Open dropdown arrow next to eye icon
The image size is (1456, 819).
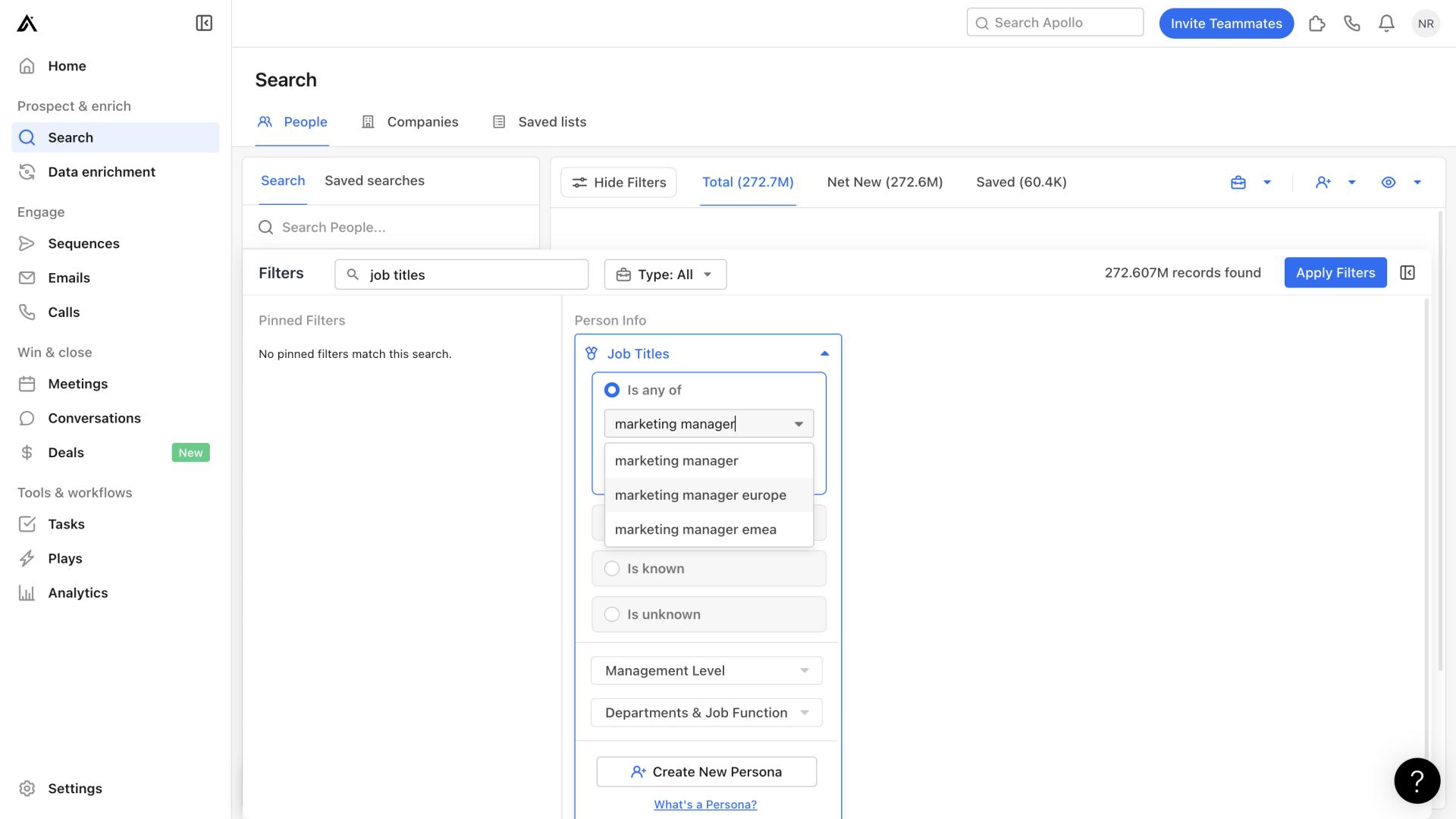tap(1417, 183)
